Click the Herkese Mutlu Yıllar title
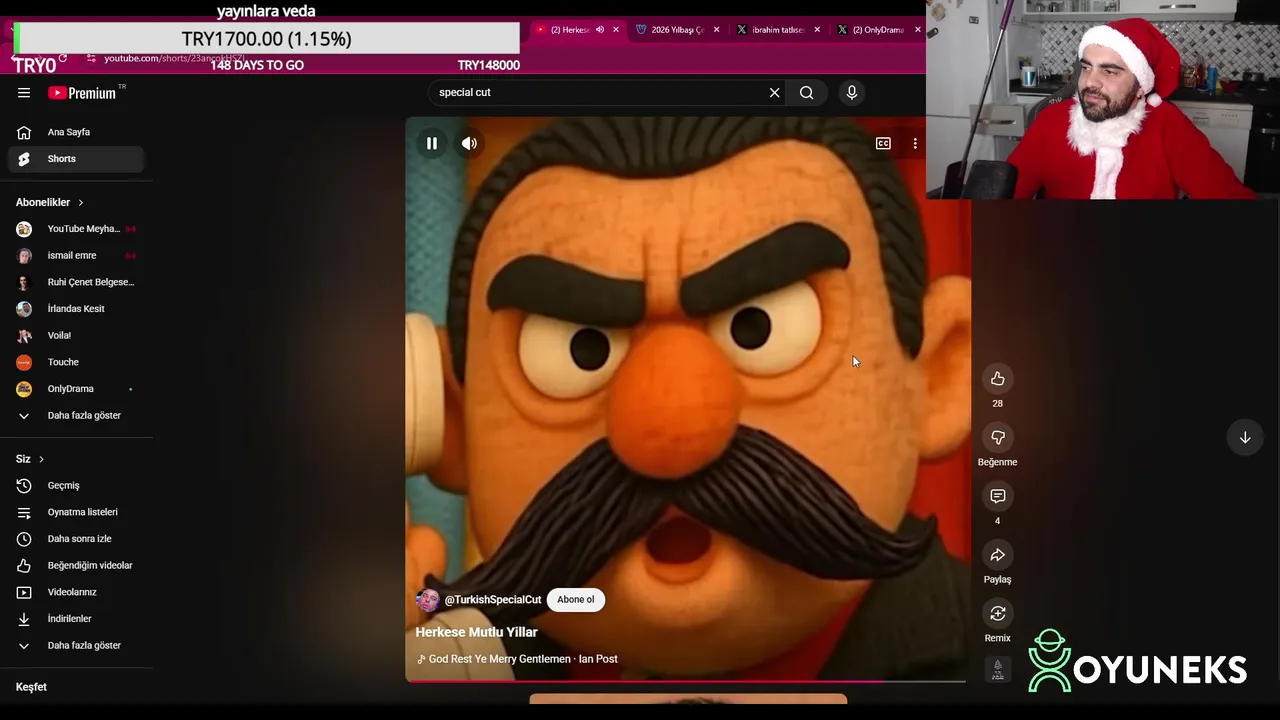Viewport: 1280px width, 720px height. coord(476,632)
